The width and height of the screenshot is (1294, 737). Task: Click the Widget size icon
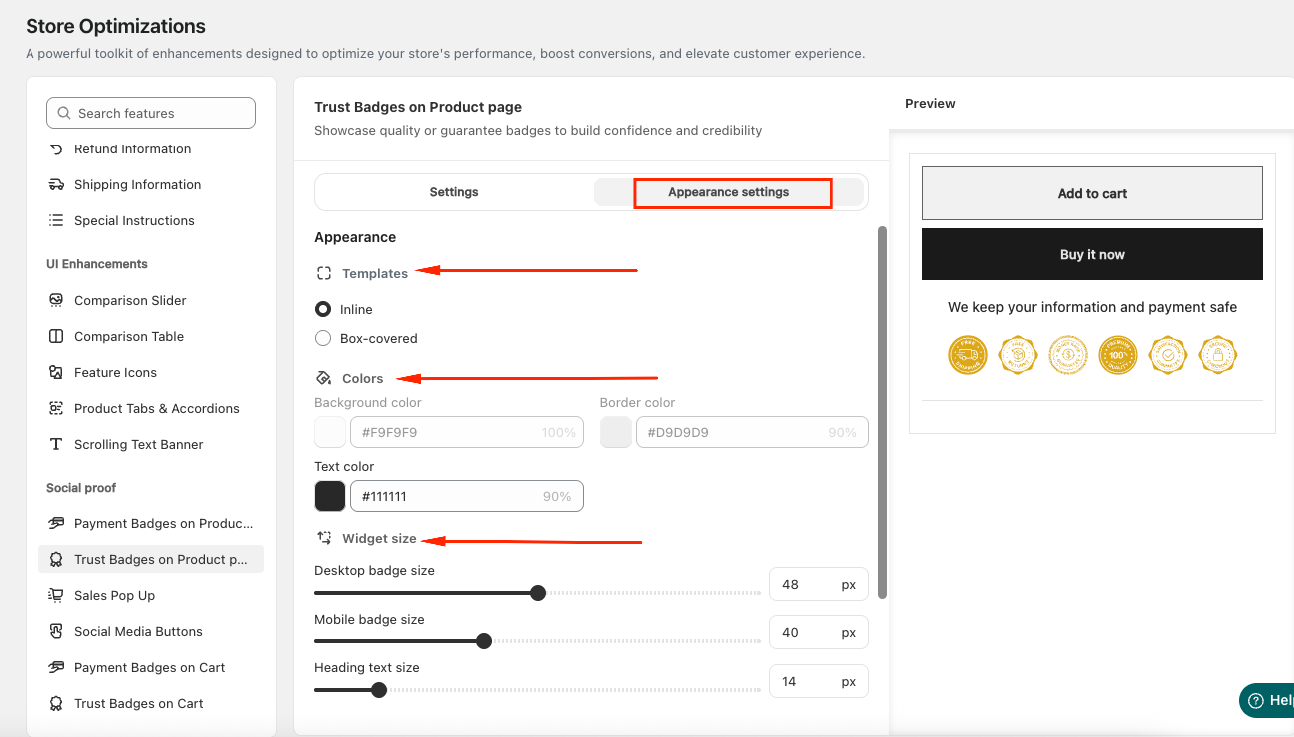[324, 539]
